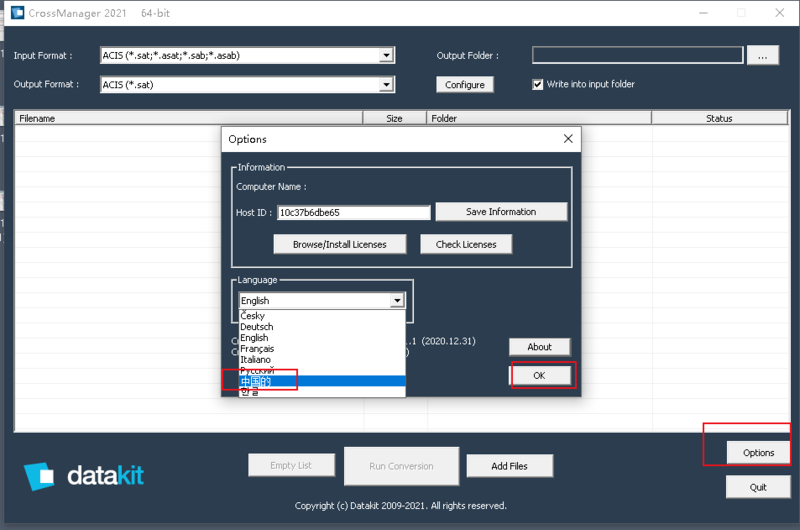Select Italiano in language list
This screenshot has height=530, width=800.
pyautogui.click(x=322, y=360)
